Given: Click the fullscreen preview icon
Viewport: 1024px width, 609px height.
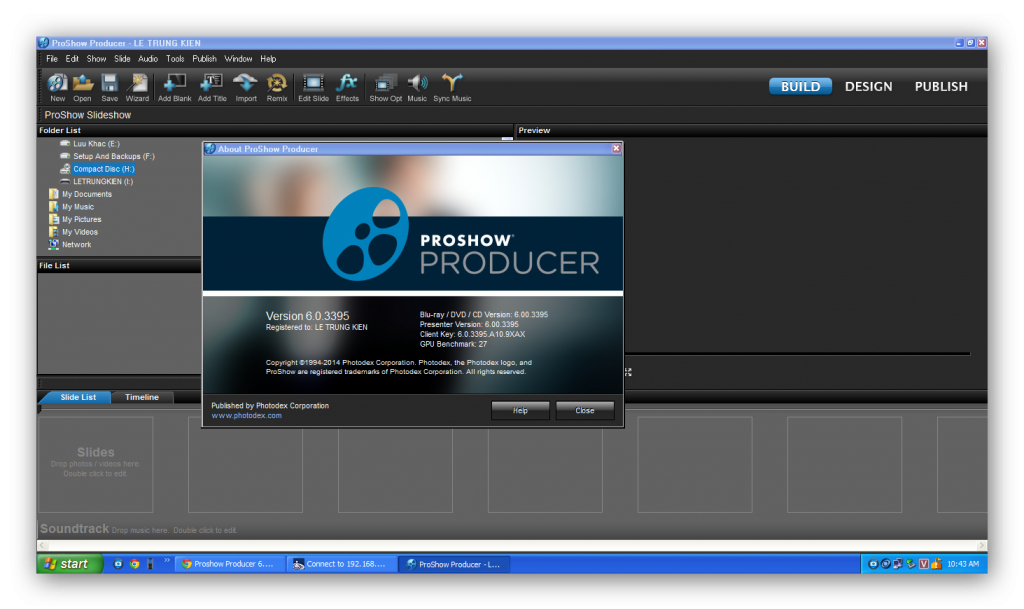Looking at the screenshot, I should pos(628,372).
